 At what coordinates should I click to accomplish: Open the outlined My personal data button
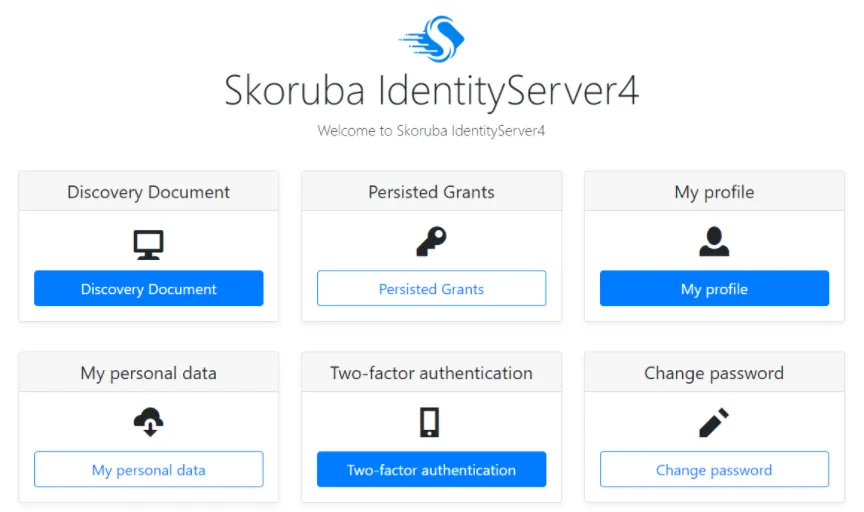(x=149, y=469)
